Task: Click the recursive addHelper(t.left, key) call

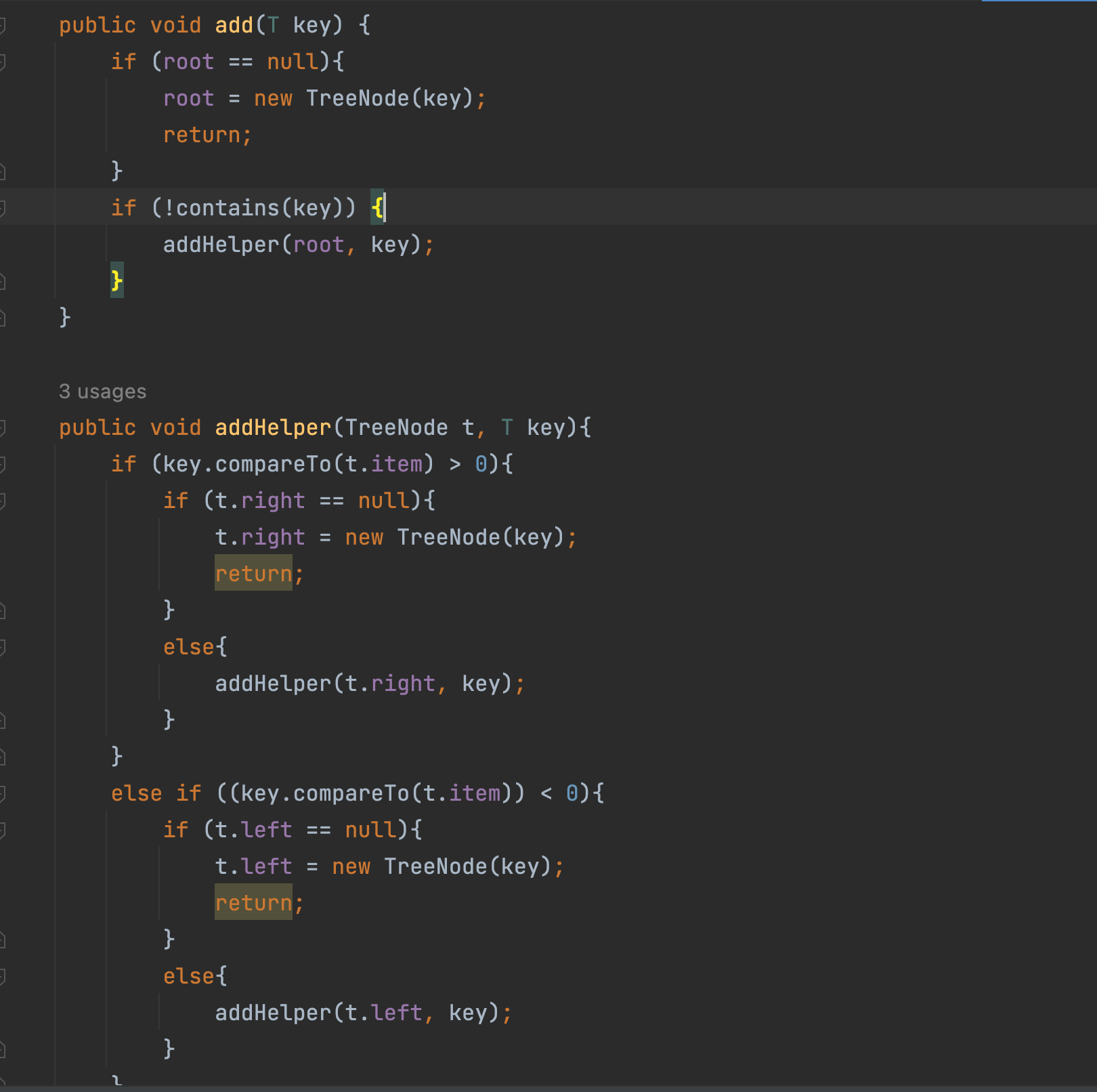Action: click(272, 1013)
